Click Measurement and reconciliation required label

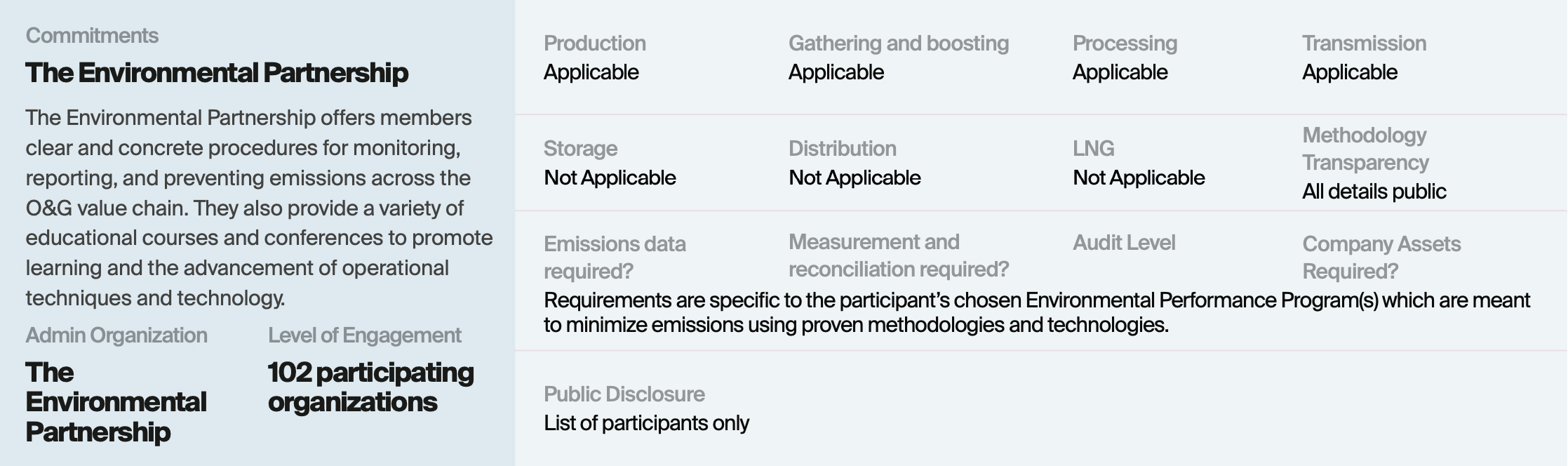click(899, 255)
